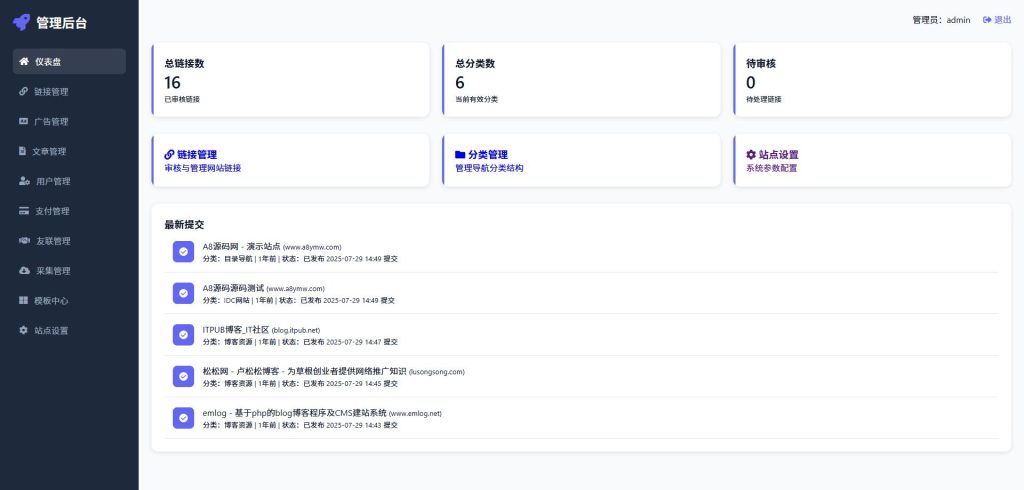Click the 松松网 卢松松博客 entry title
Screen dimensions: 1024x490
tap(304, 371)
